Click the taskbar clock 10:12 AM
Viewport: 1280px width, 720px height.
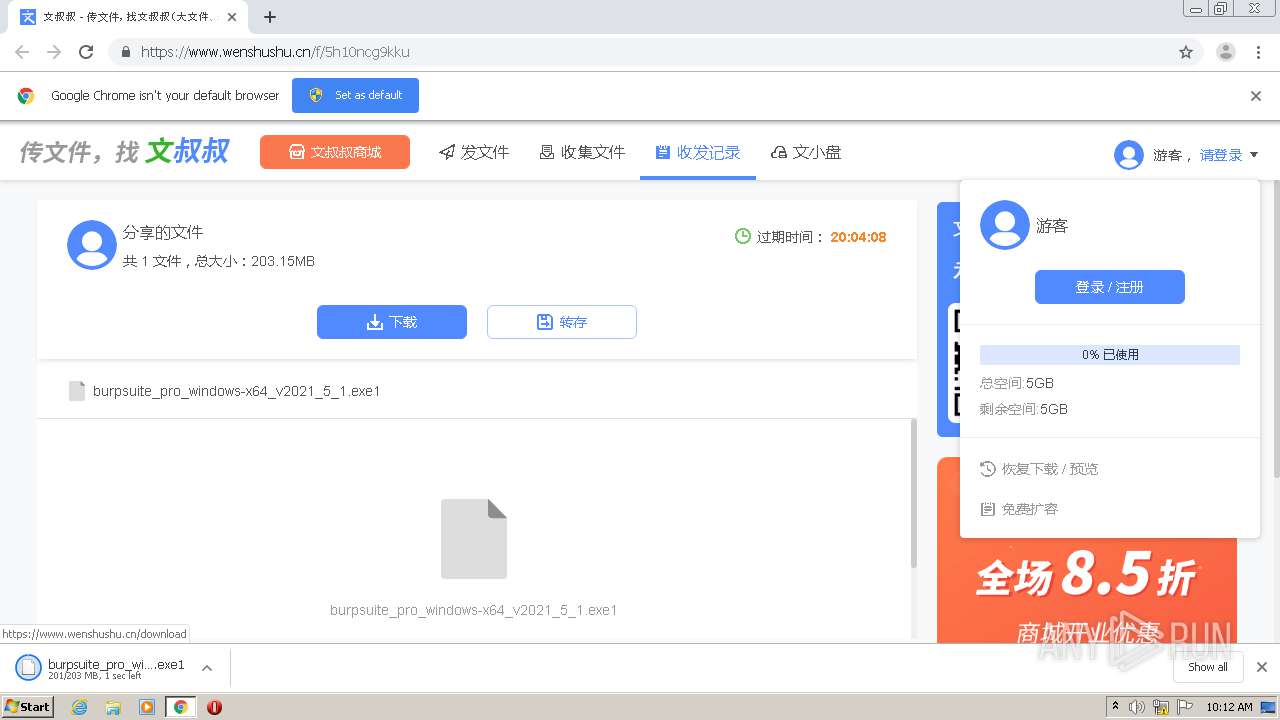[1229, 707]
